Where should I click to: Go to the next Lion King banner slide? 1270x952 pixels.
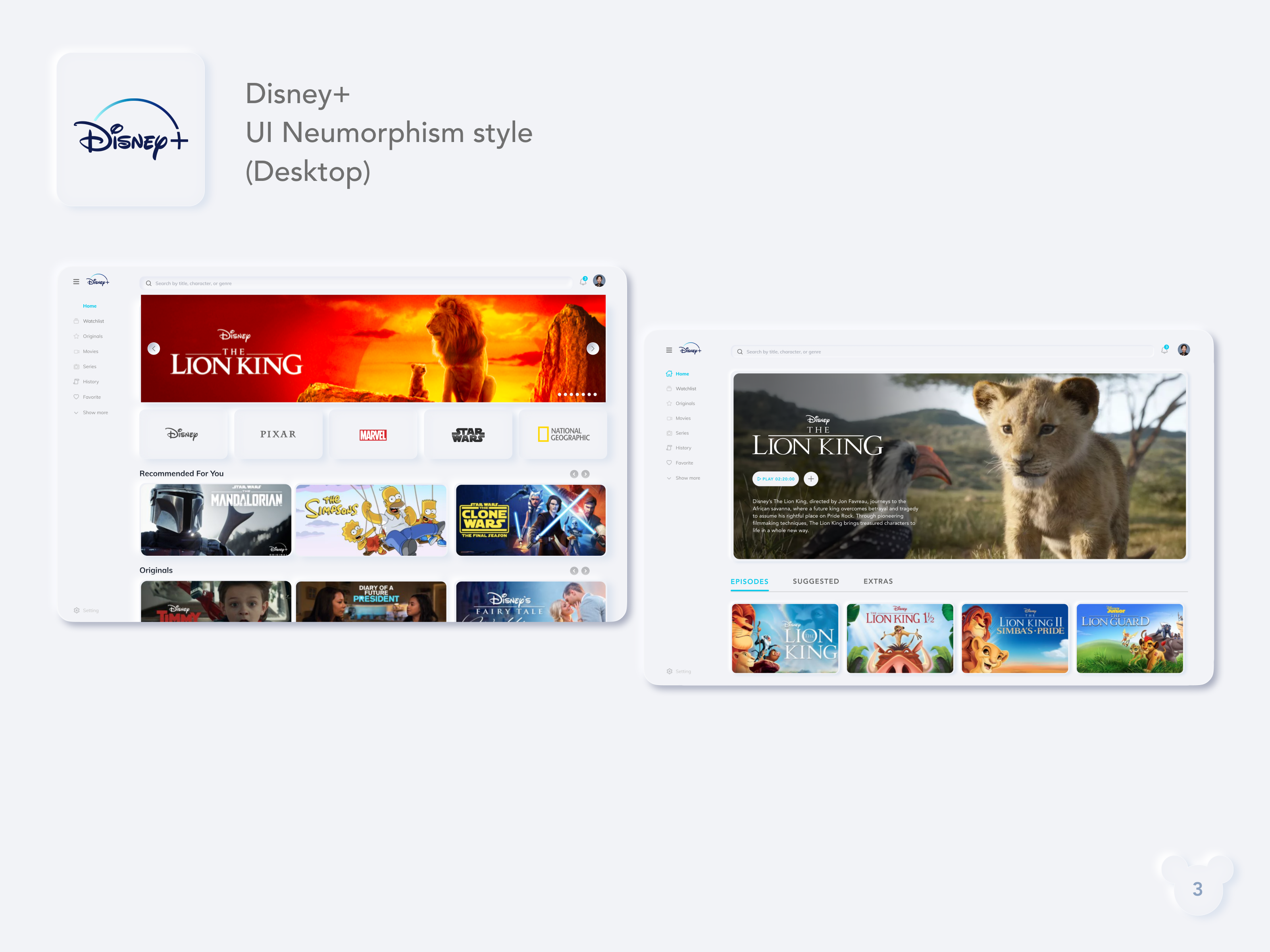click(593, 348)
